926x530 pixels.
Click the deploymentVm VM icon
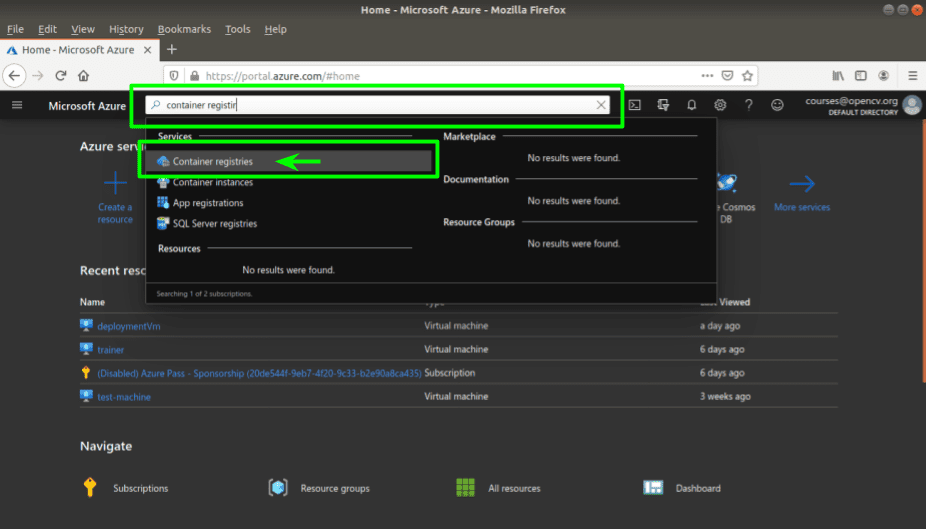86,325
